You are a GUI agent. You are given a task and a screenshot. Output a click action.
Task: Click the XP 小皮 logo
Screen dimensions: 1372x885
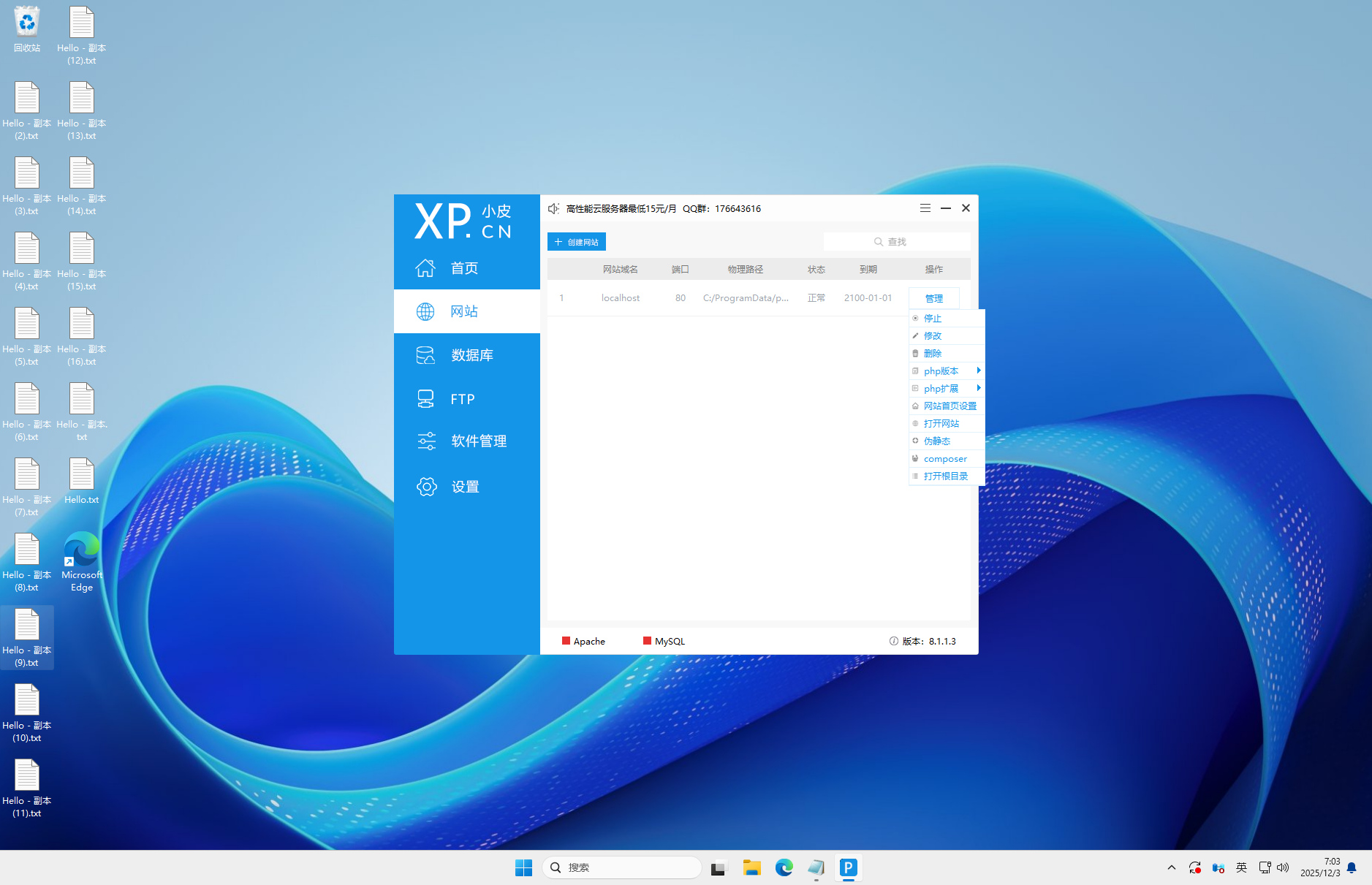(463, 221)
